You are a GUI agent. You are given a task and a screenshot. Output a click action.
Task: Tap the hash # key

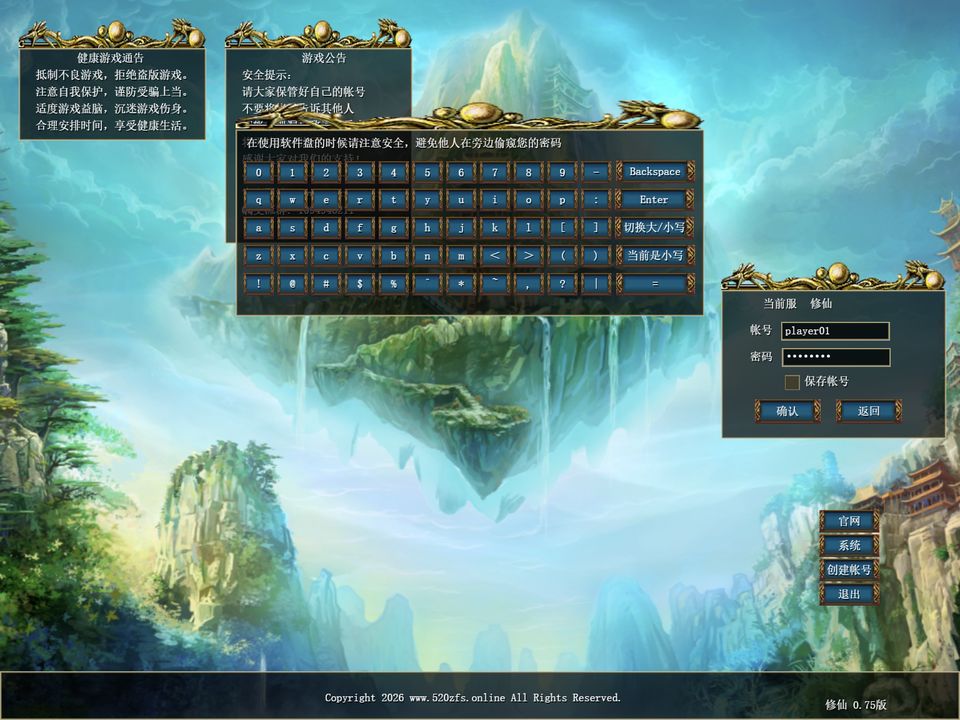point(326,283)
